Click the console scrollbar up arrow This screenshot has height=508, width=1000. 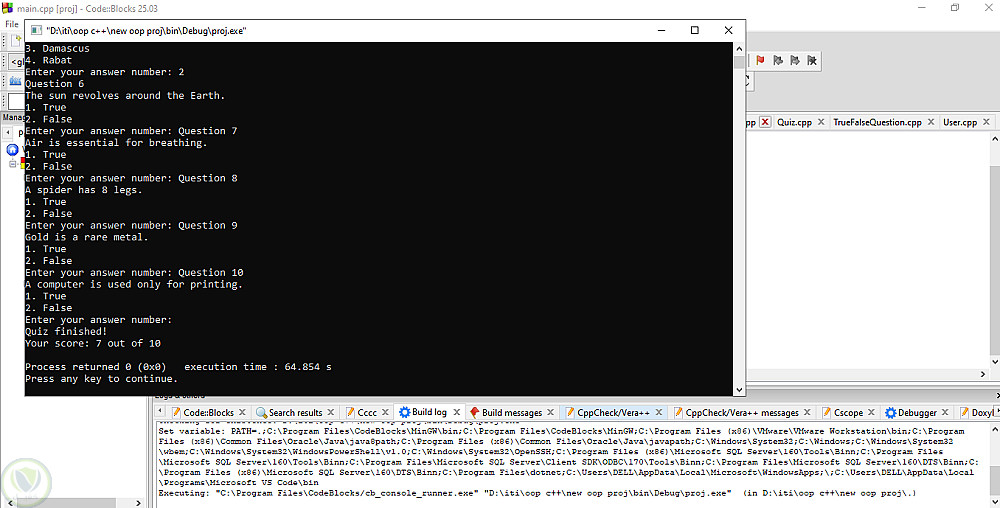[x=739, y=48]
